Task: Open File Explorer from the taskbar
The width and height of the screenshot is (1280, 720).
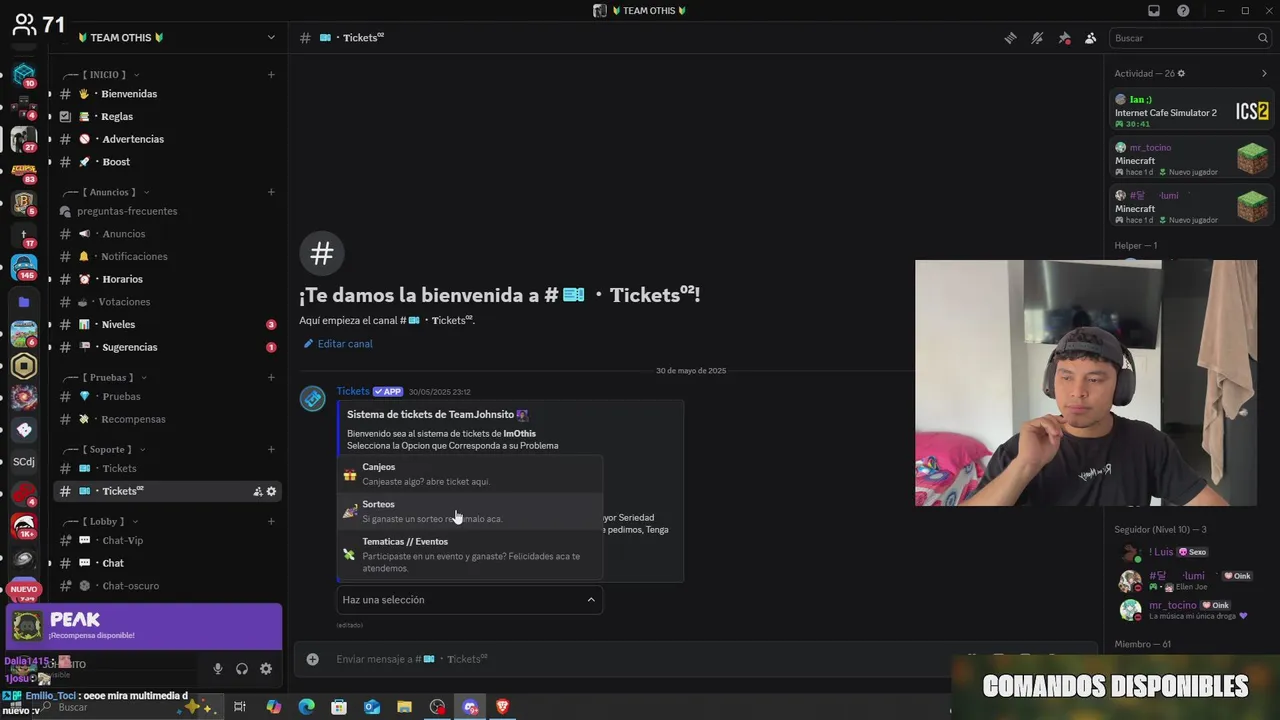Action: coord(404,707)
